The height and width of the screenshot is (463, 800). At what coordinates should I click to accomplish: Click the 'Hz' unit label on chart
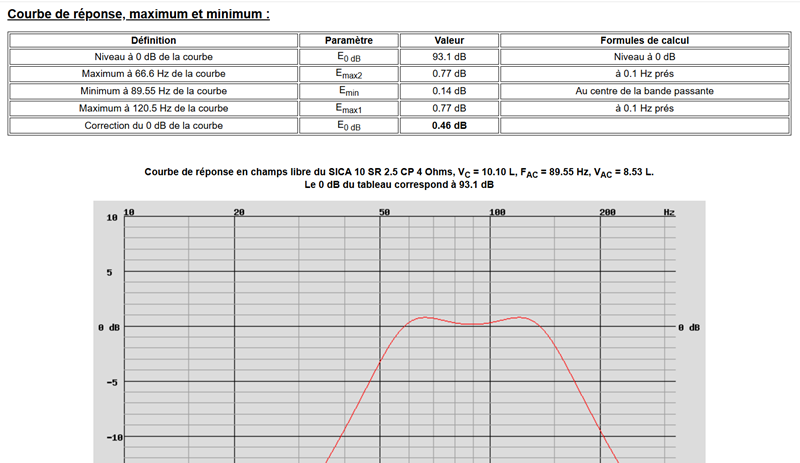point(669,212)
